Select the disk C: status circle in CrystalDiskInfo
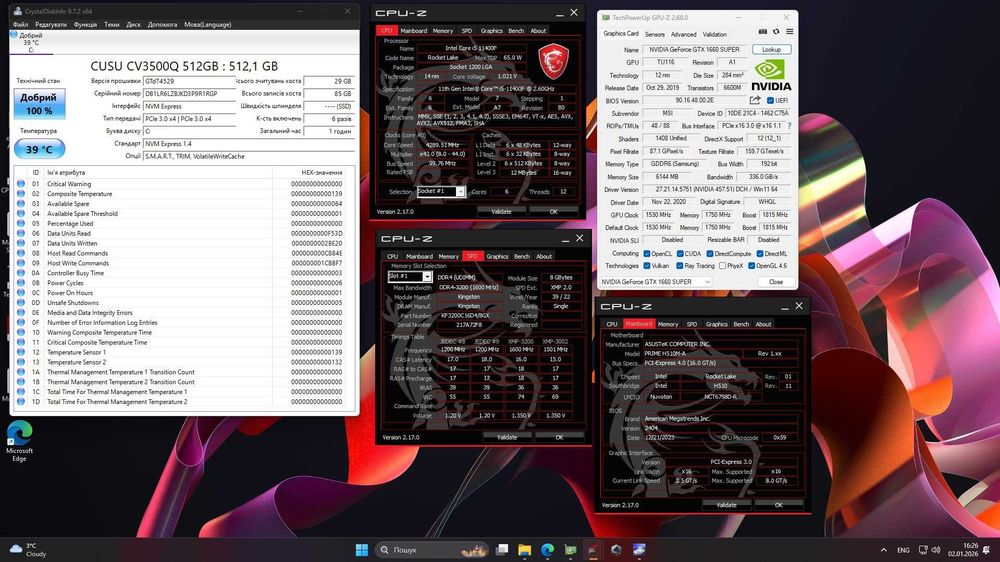This screenshot has height=562, width=1000. click(x=14, y=34)
